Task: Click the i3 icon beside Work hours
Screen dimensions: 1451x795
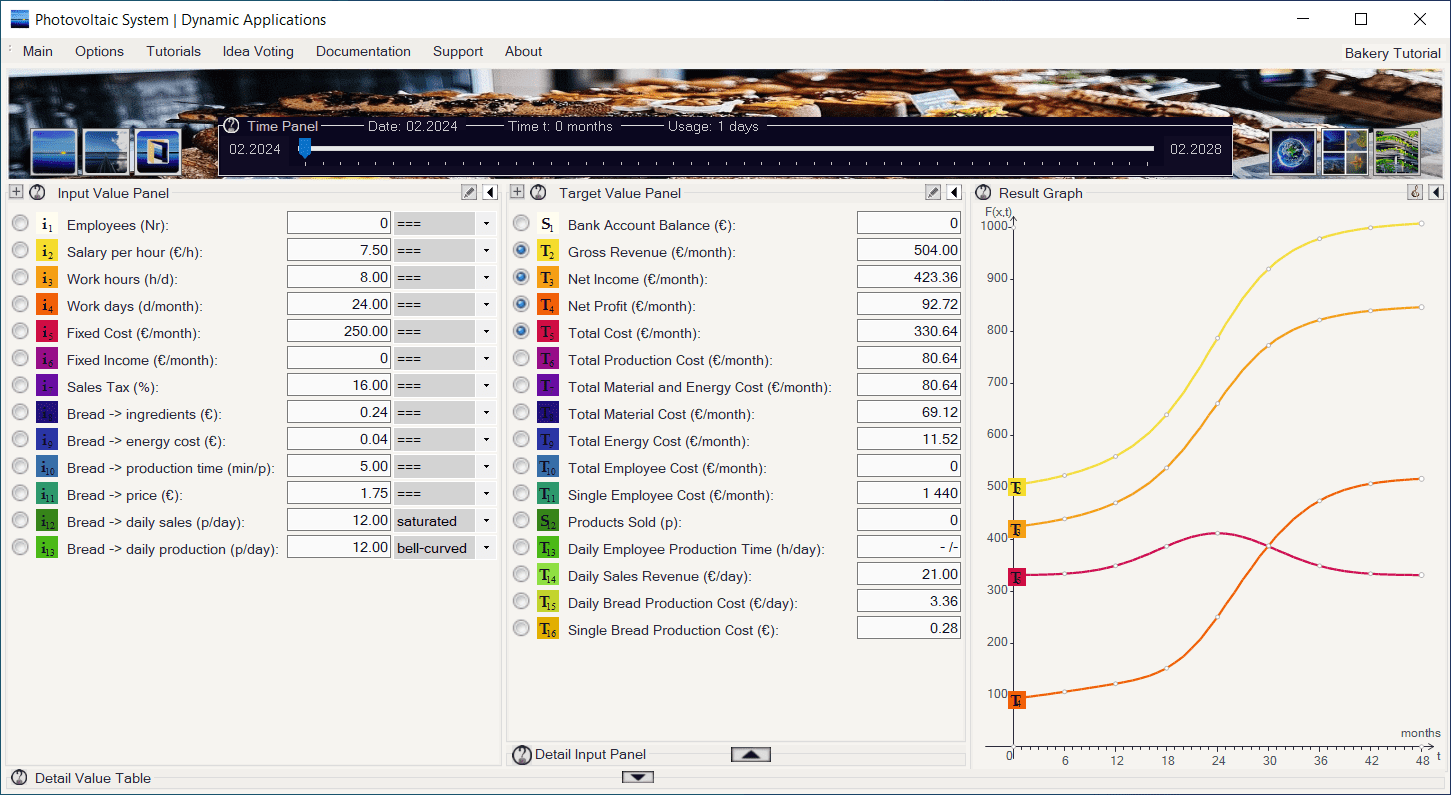Action: point(47,278)
